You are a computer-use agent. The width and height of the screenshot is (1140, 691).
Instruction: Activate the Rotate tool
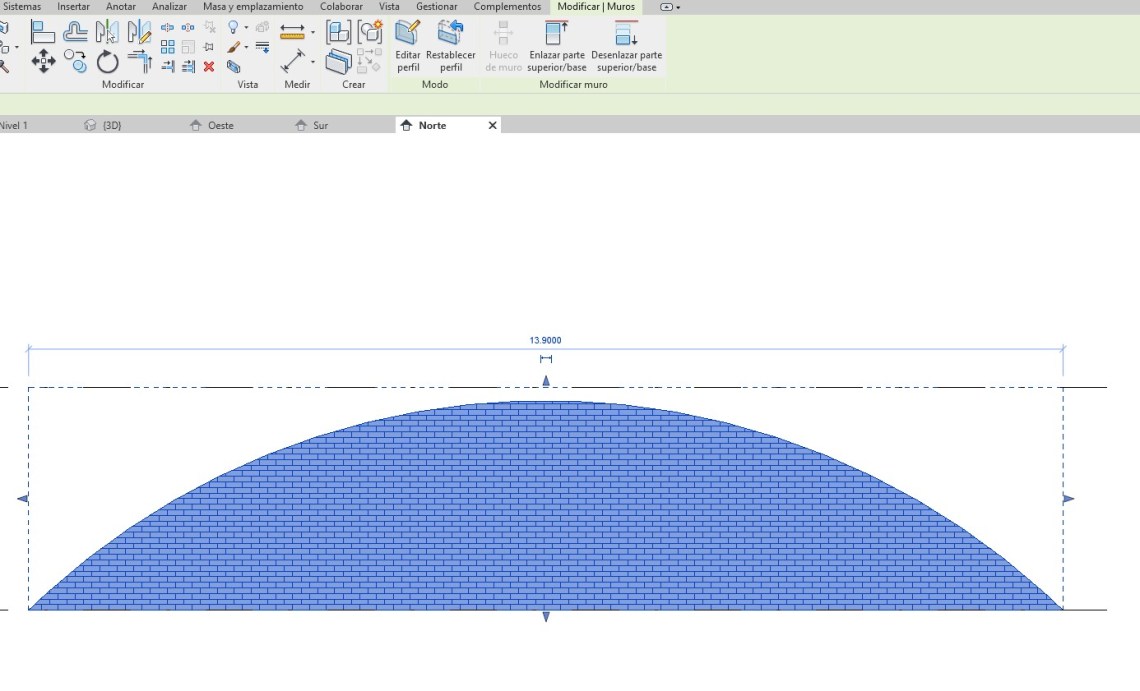click(x=107, y=63)
